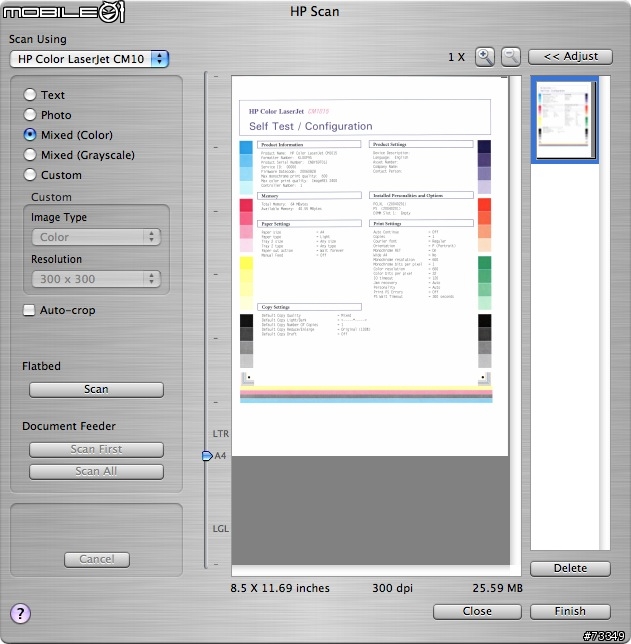Click the Close button
Image resolution: width=631 pixels, height=644 pixels.
tap(477, 612)
